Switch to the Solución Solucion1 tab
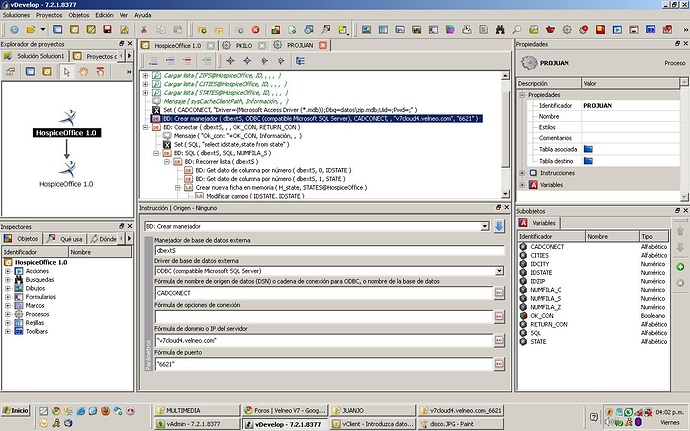 [x=34, y=56]
